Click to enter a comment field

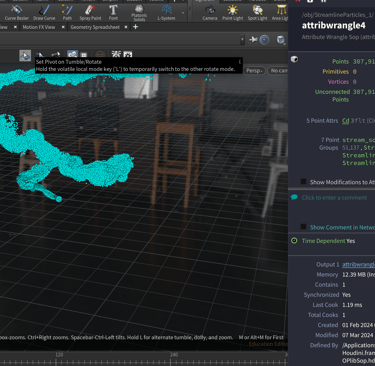[x=334, y=198]
